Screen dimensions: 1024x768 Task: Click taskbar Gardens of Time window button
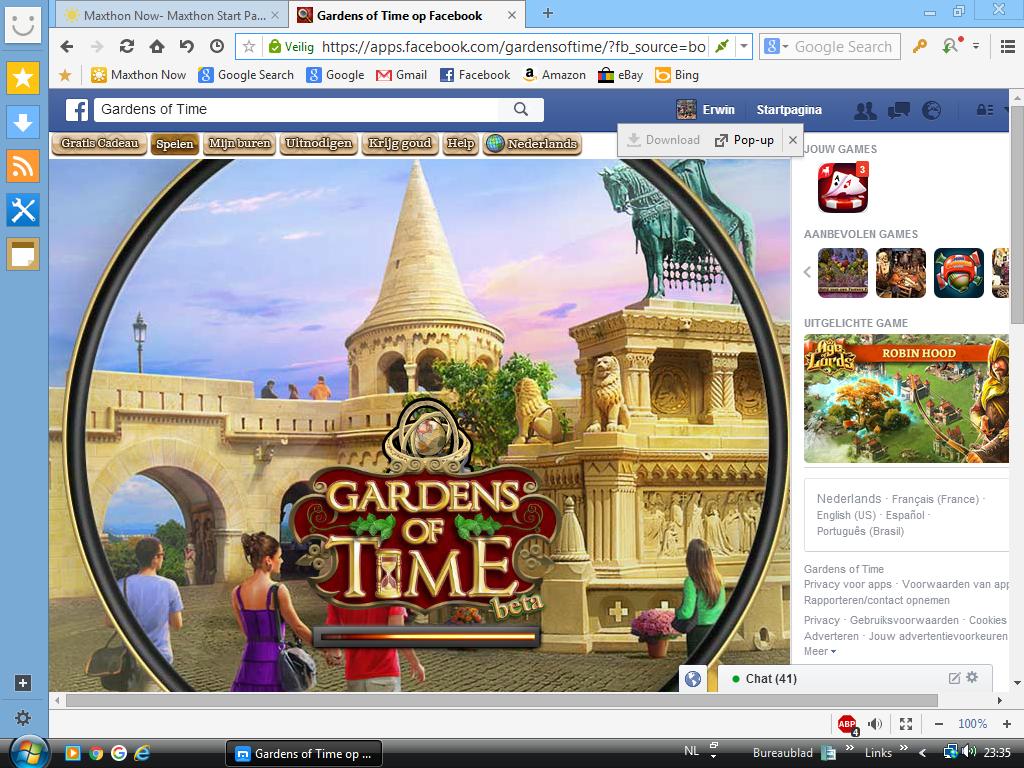(304, 754)
